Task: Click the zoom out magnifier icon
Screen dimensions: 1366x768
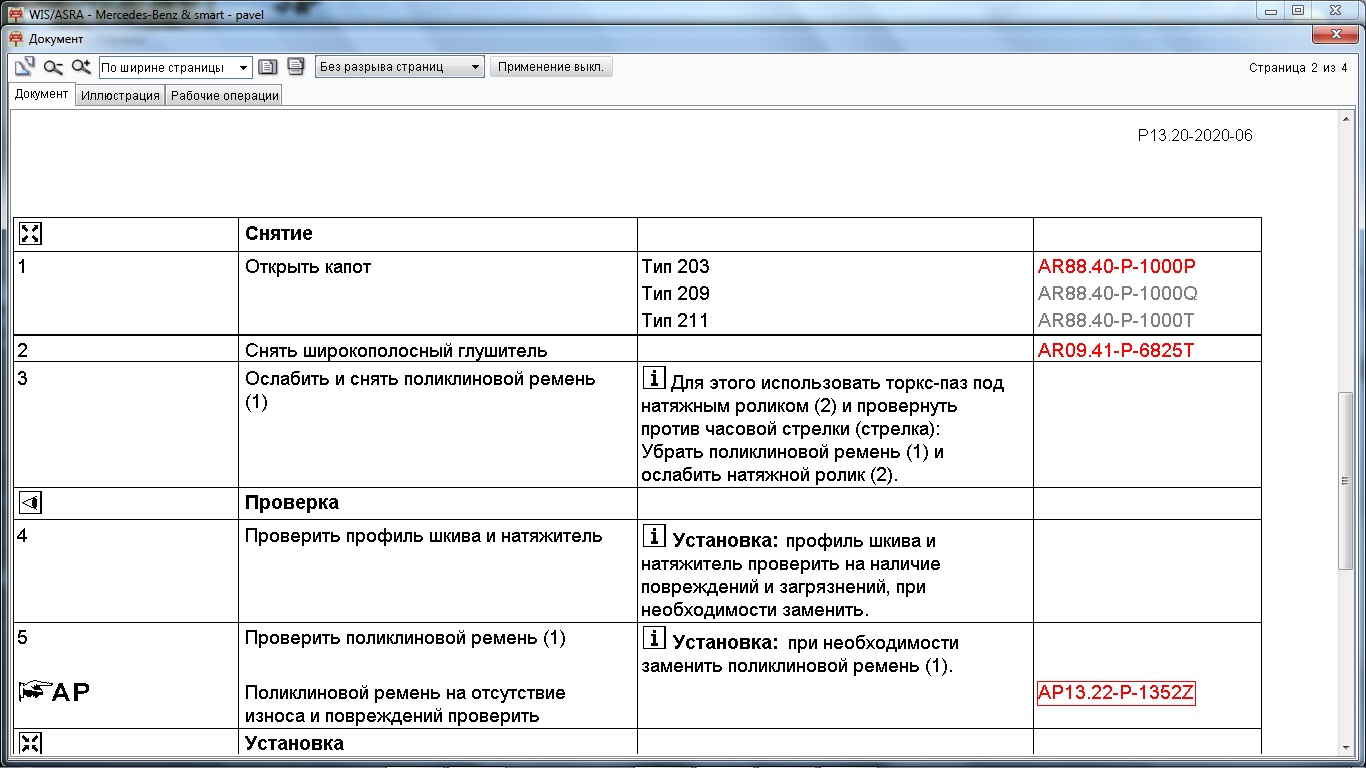Action: [53, 67]
